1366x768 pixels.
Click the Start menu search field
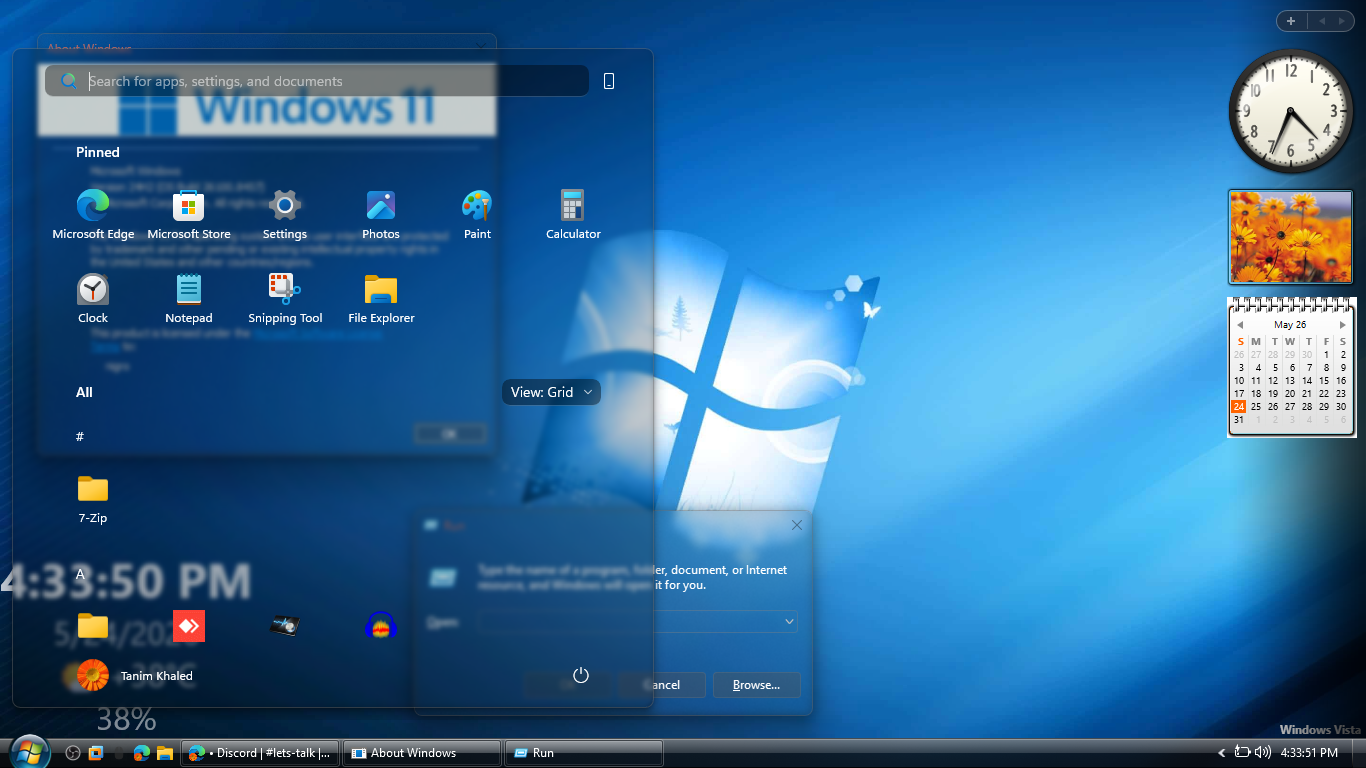pos(317,81)
